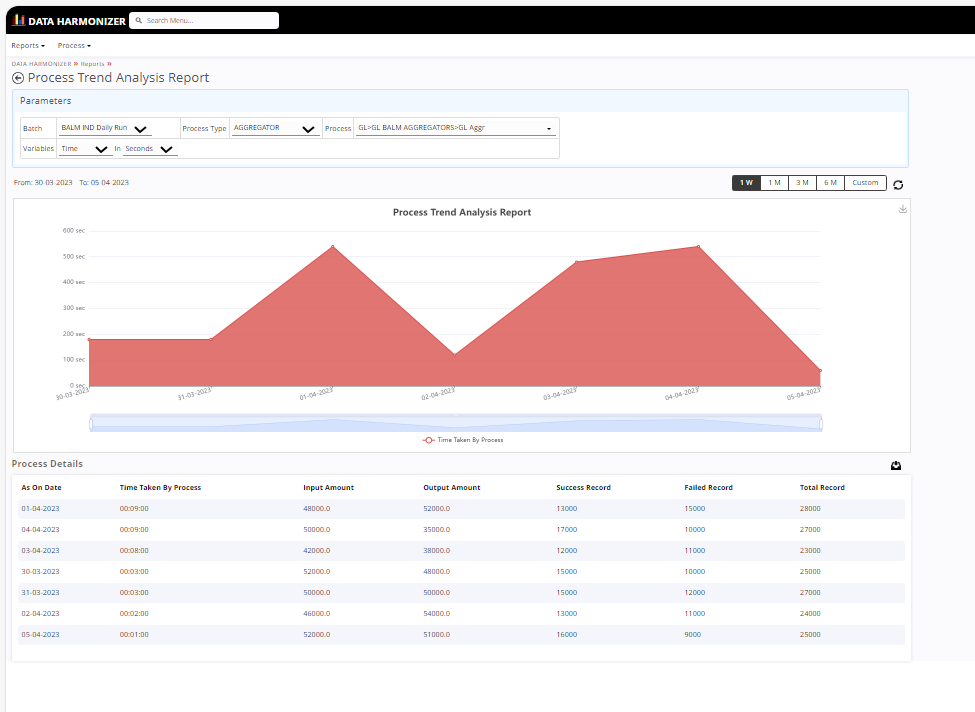
Task: Click the 05-04-2023 data point on chart
Action: pyautogui.click(x=820, y=371)
